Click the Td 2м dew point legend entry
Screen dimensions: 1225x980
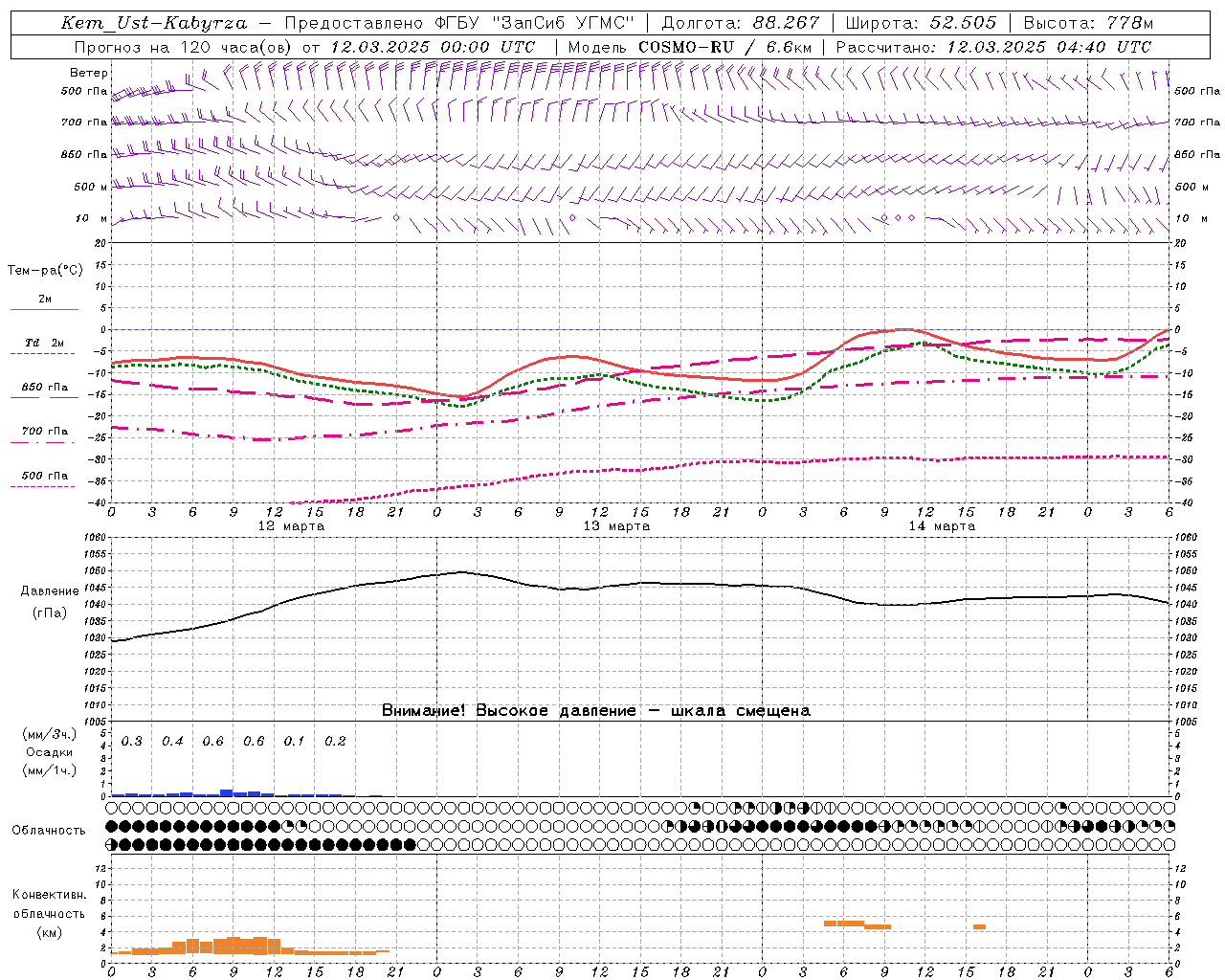pos(44,343)
